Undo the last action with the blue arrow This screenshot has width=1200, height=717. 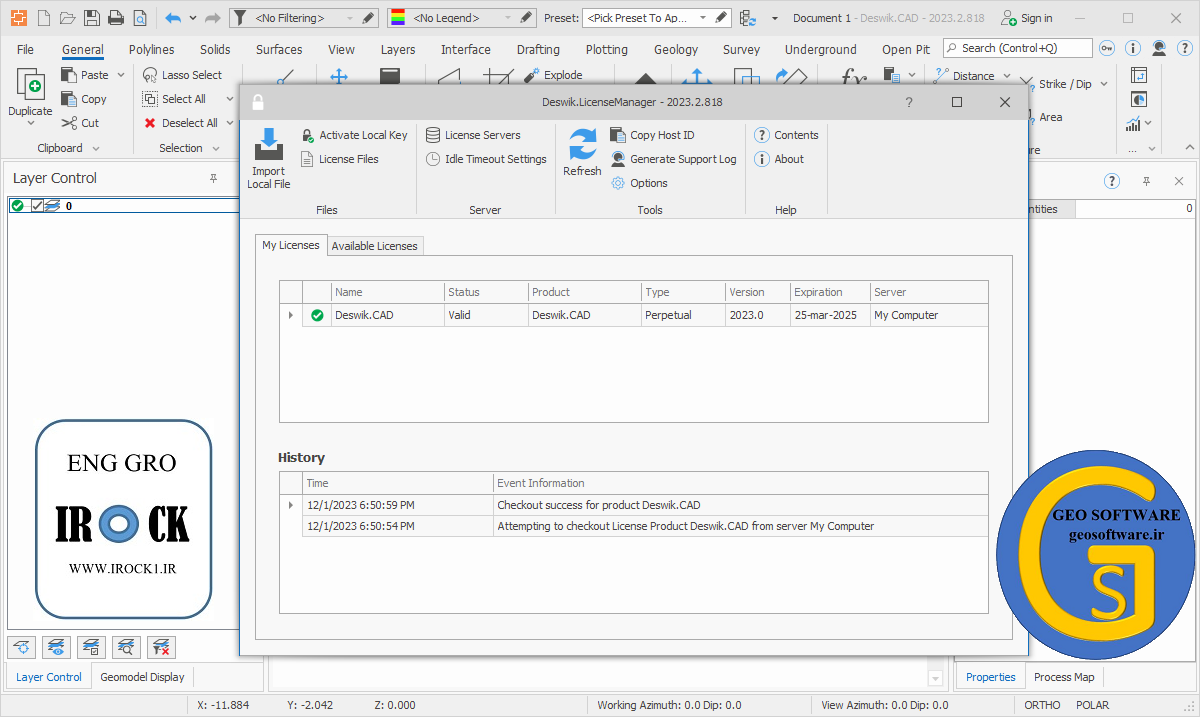coord(173,18)
